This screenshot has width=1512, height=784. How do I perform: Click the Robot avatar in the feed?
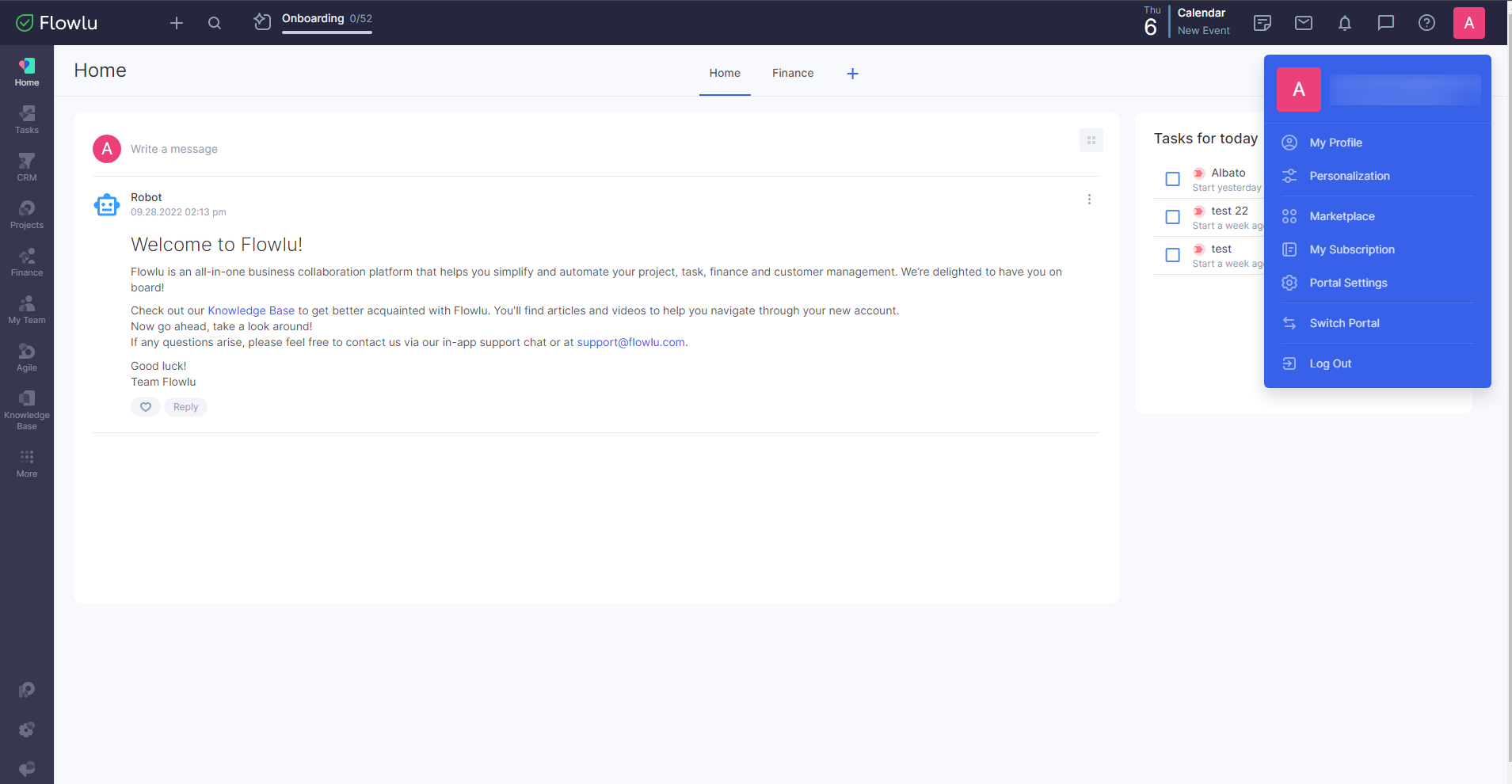107,204
